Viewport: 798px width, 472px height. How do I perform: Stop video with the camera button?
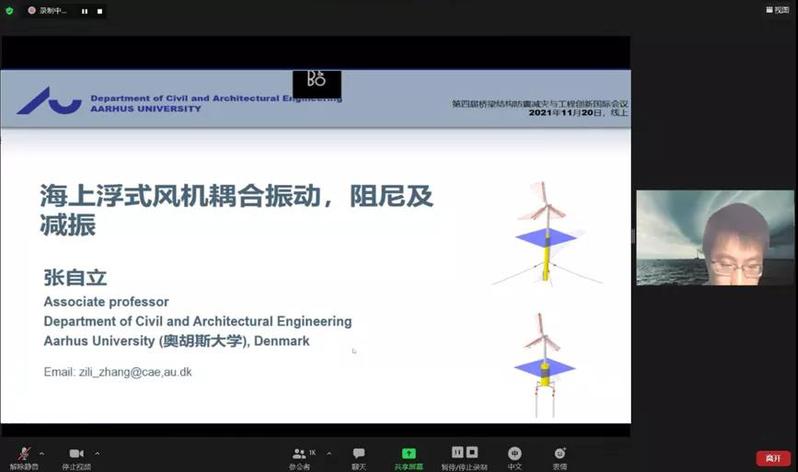pos(76,455)
